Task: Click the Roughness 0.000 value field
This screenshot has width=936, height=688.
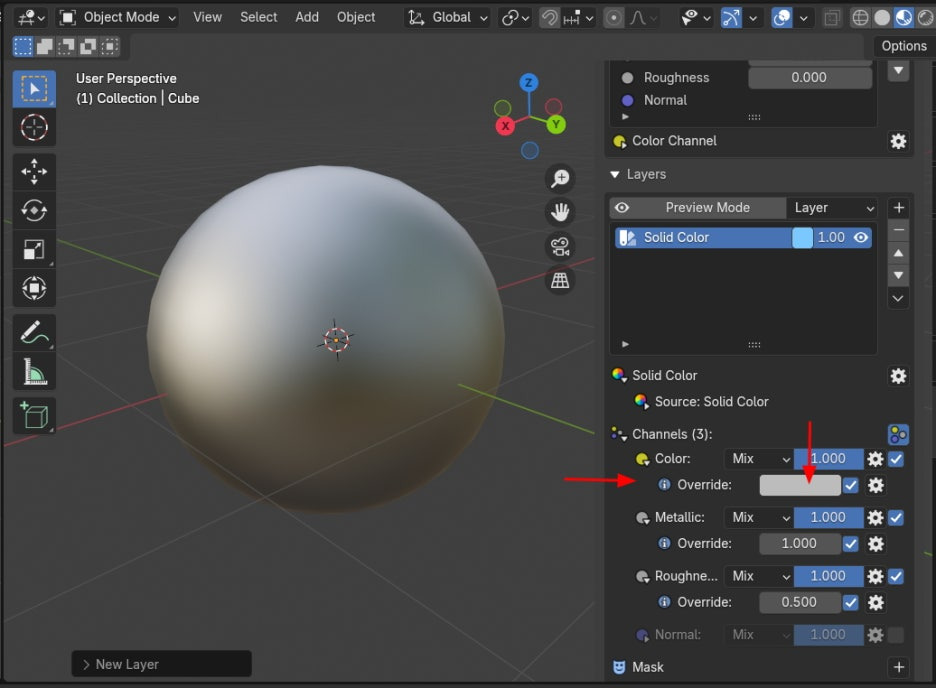Action: (810, 78)
